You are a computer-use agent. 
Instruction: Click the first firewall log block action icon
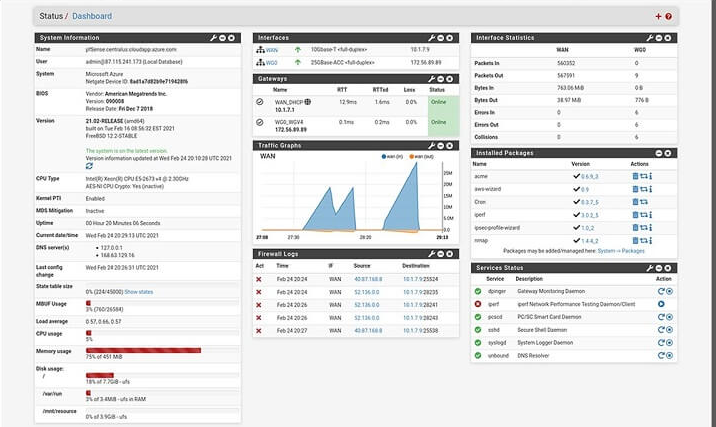tap(259, 279)
